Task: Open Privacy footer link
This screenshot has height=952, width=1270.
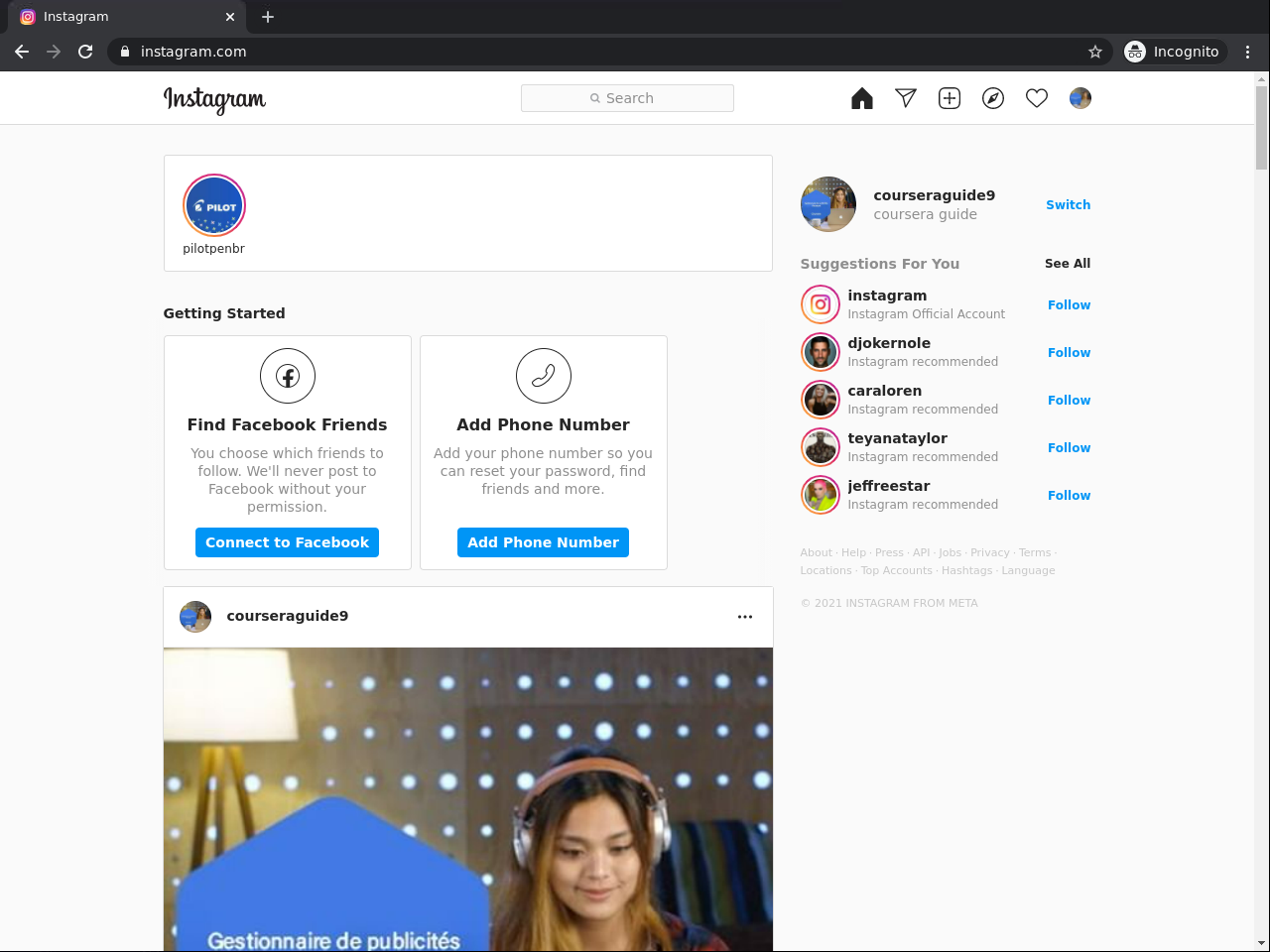Action: click(x=990, y=553)
